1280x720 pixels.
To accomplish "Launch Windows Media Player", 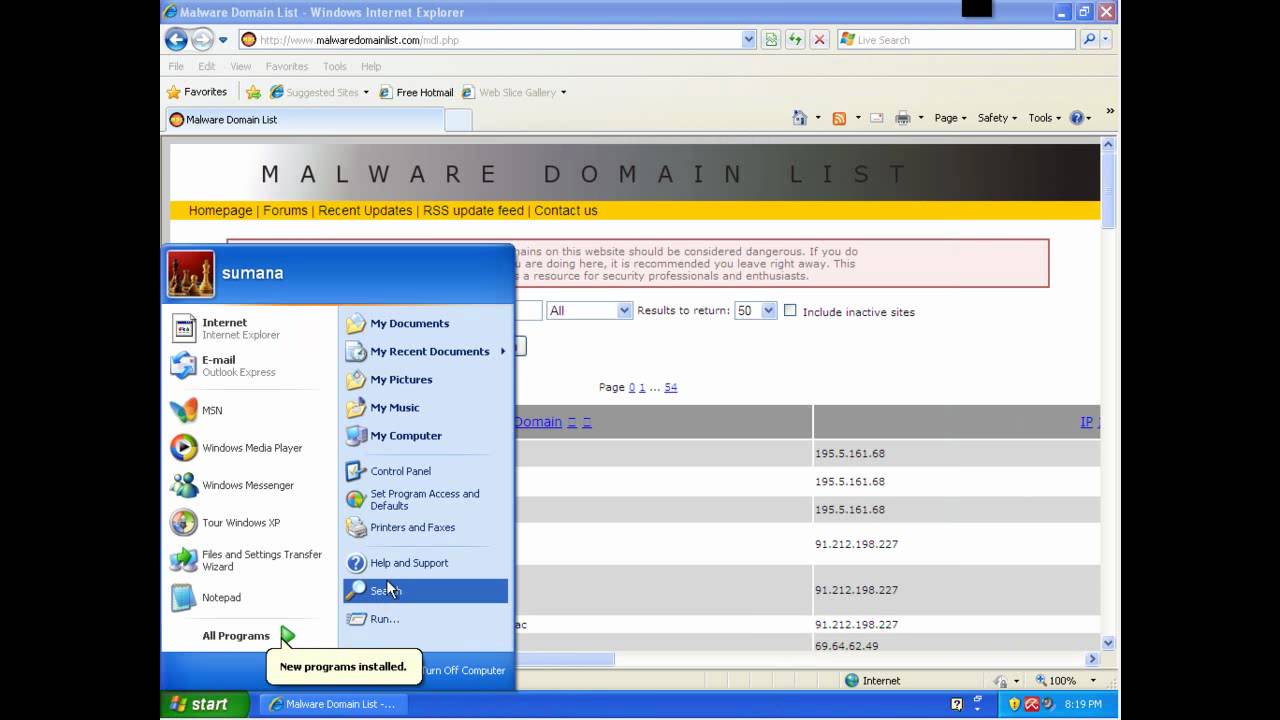I will tap(250, 448).
